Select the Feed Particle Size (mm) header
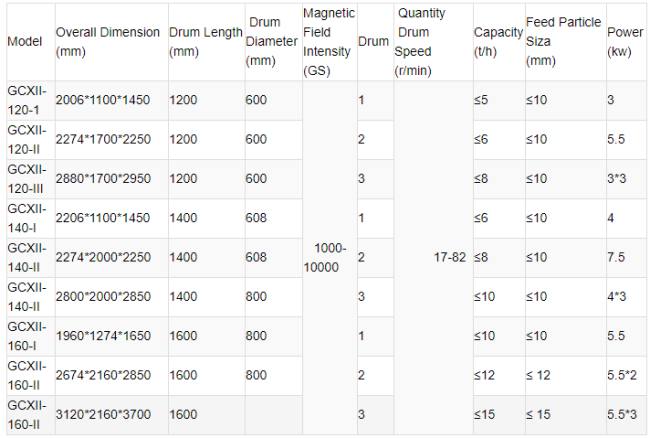The height and width of the screenshot is (438, 650). tap(562, 41)
